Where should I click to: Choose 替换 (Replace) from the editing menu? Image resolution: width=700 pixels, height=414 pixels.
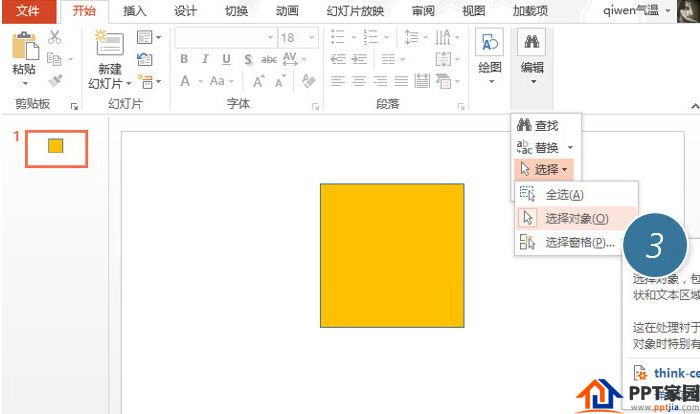click(538, 147)
